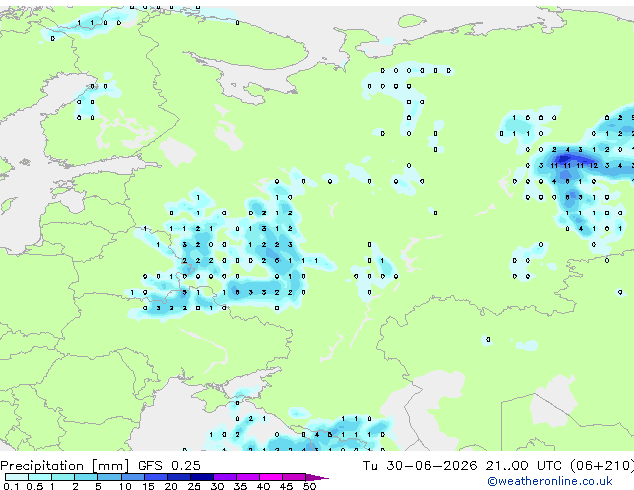This screenshot has width=634, height=490.
Task: Click the 0.1–0.5 mm legend swatch
Action: coord(17,477)
